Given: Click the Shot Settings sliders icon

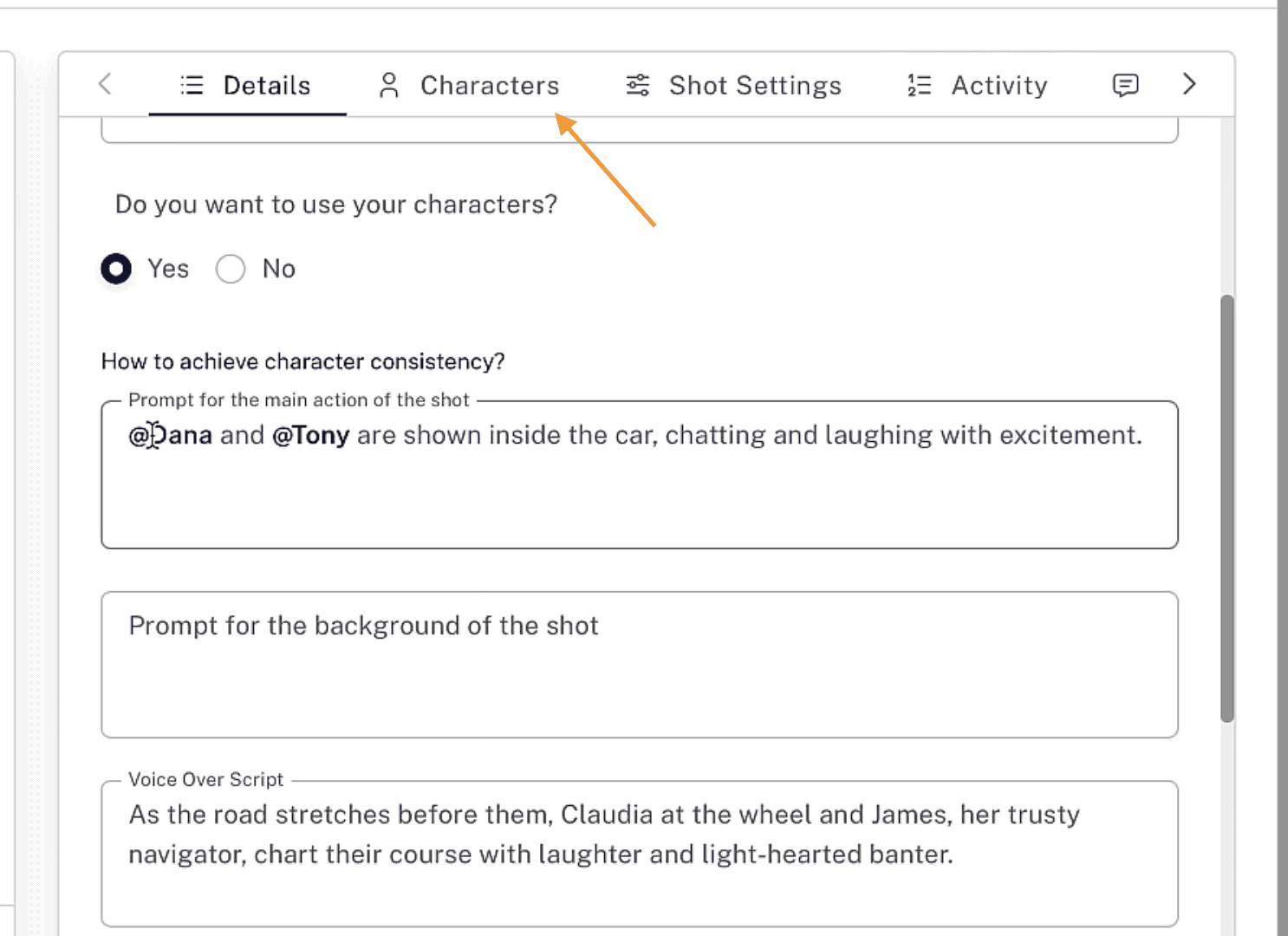Looking at the screenshot, I should coord(637,84).
